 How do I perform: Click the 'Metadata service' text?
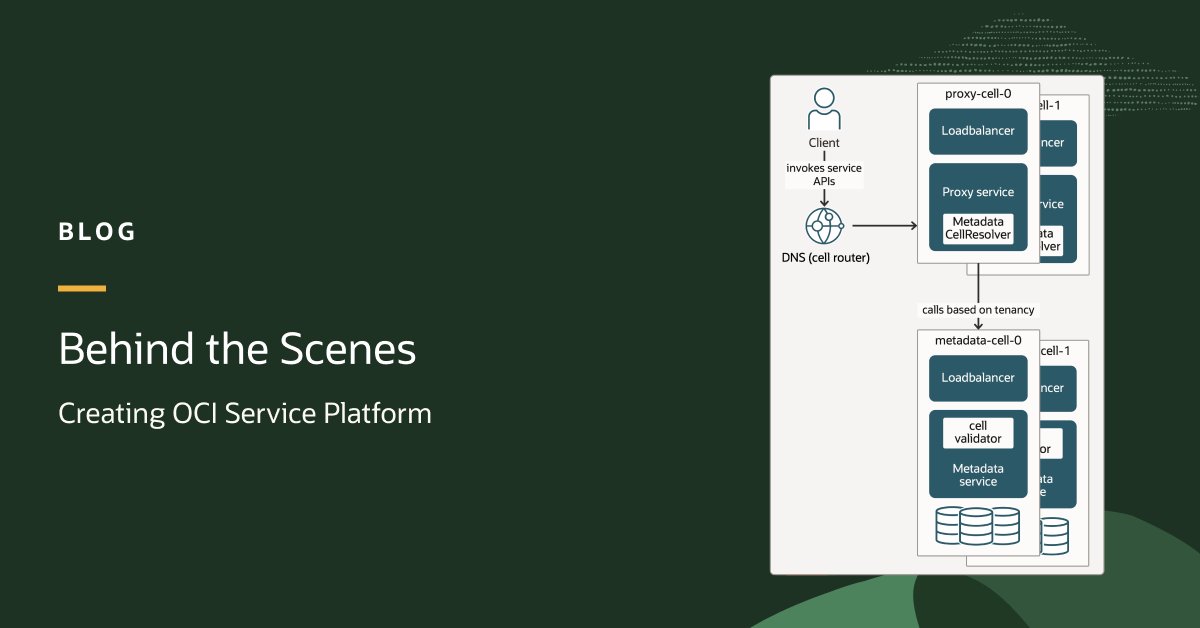(978, 474)
